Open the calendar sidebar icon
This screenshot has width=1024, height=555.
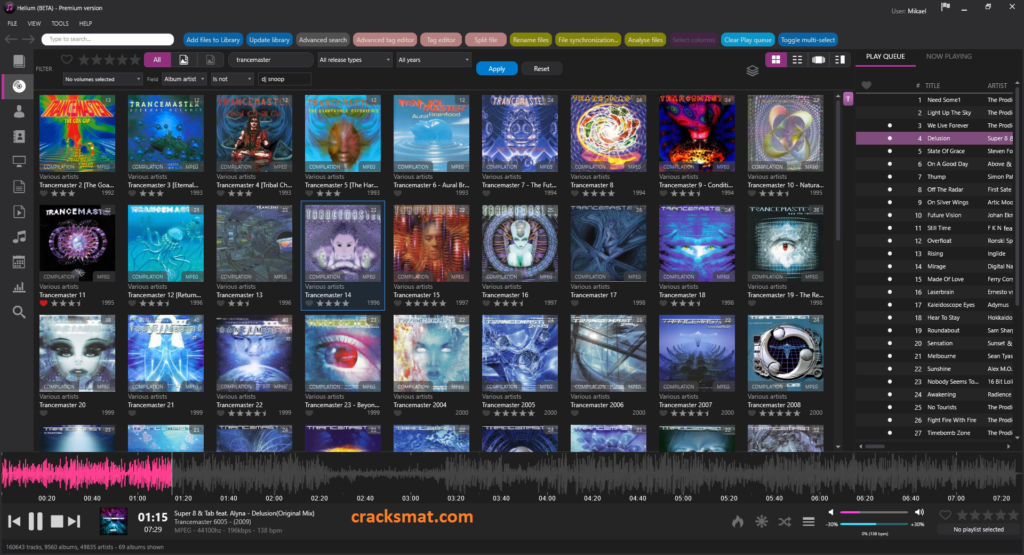19,262
